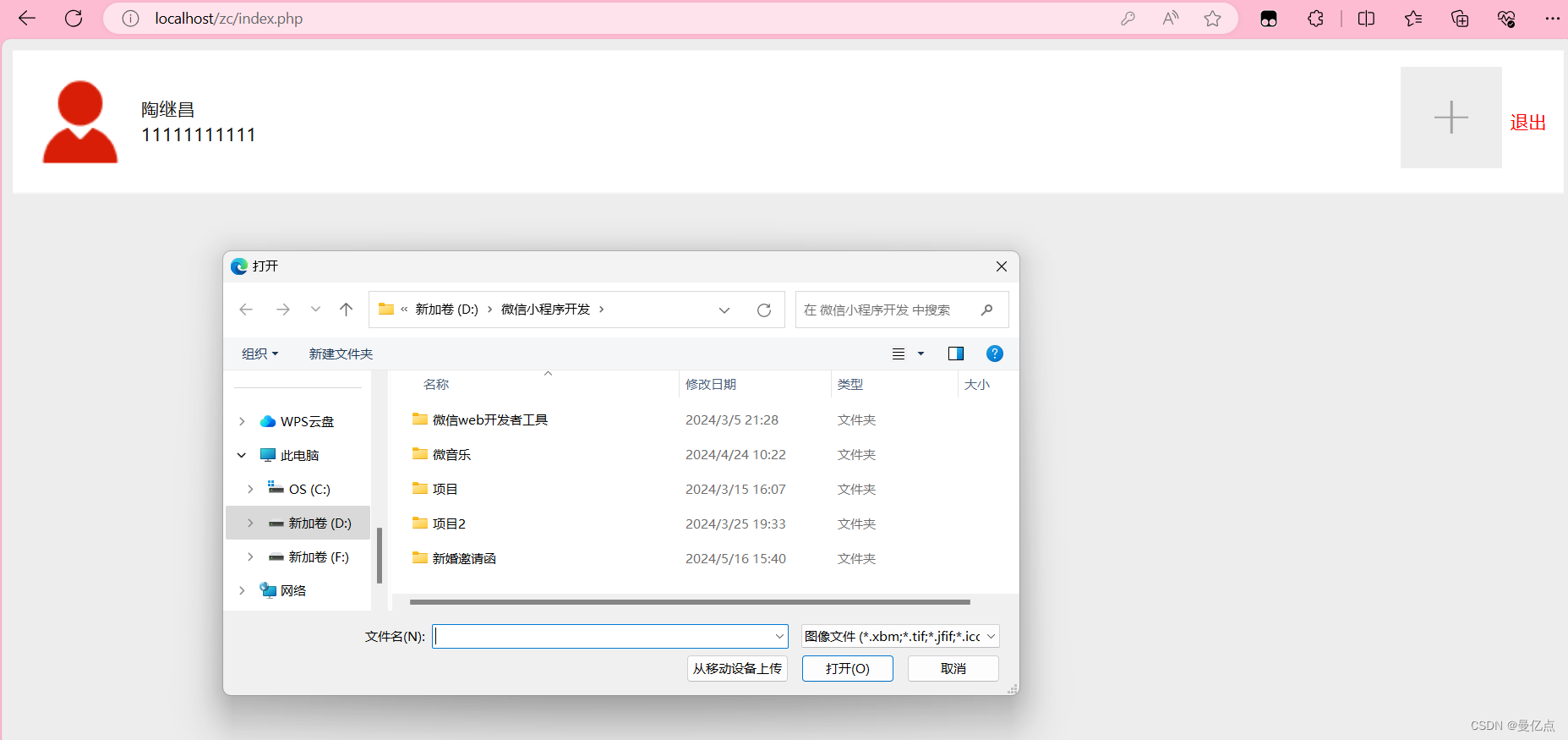Expand the 新加卷 (F:) drive node
Screen dimensions: 1568x740
(250, 557)
